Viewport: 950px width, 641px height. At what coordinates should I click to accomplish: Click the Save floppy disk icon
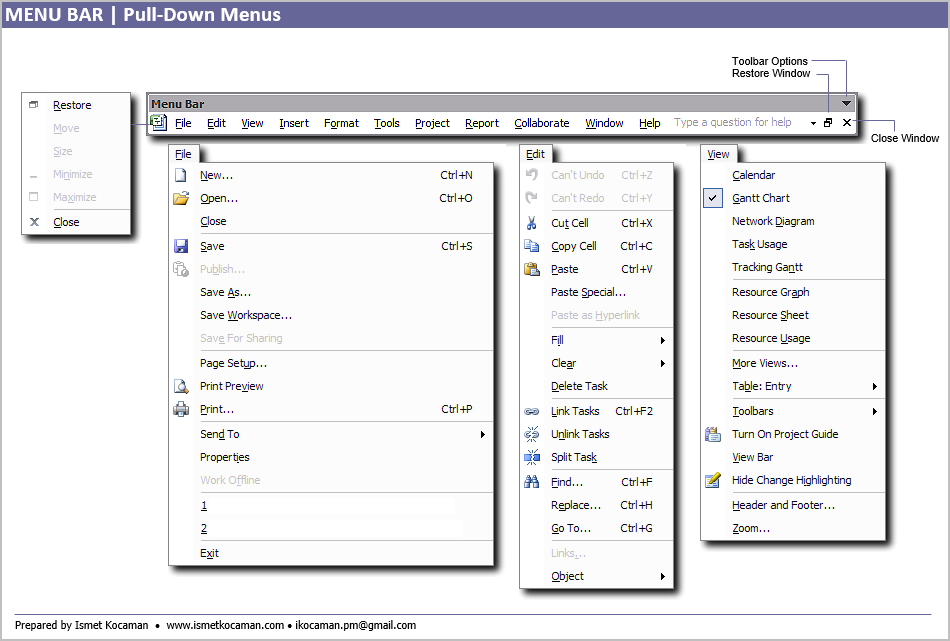tap(181, 246)
